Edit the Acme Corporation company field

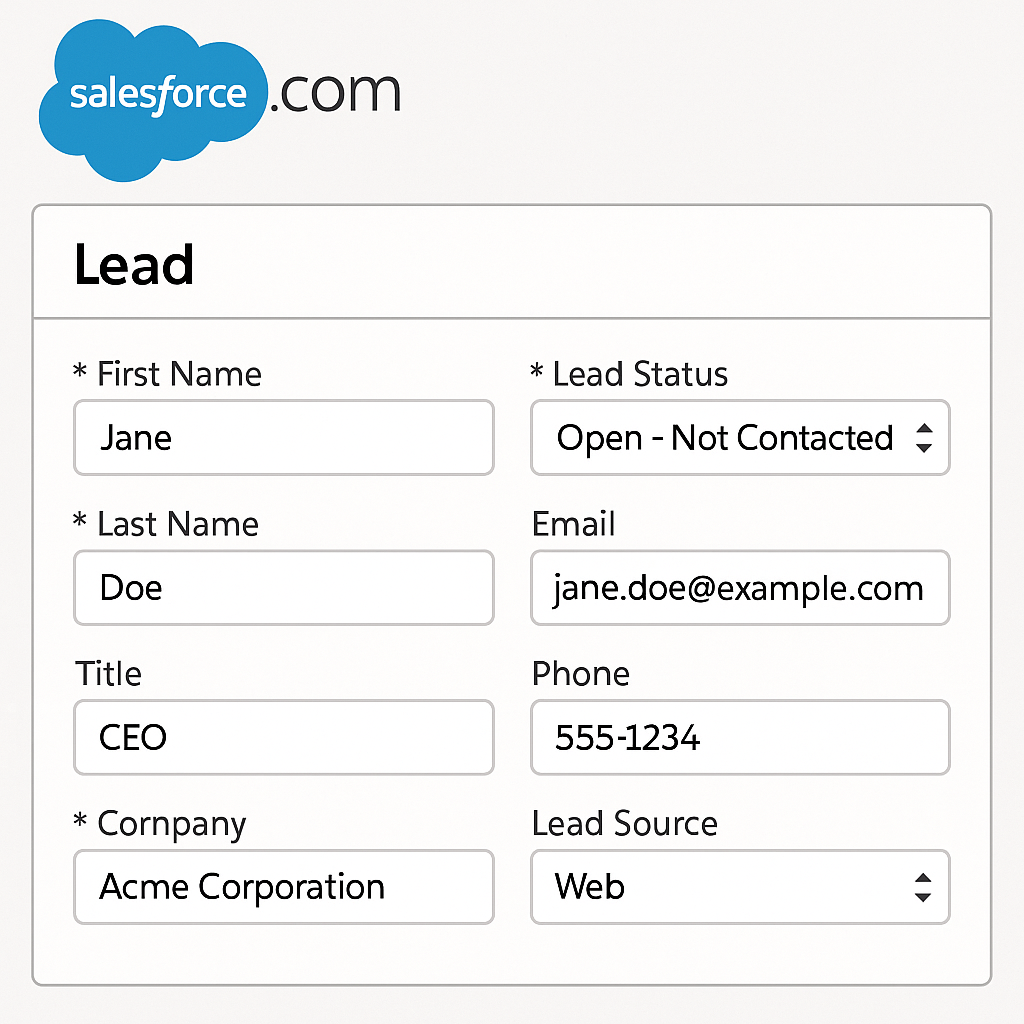pyautogui.click(x=284, y=887)
